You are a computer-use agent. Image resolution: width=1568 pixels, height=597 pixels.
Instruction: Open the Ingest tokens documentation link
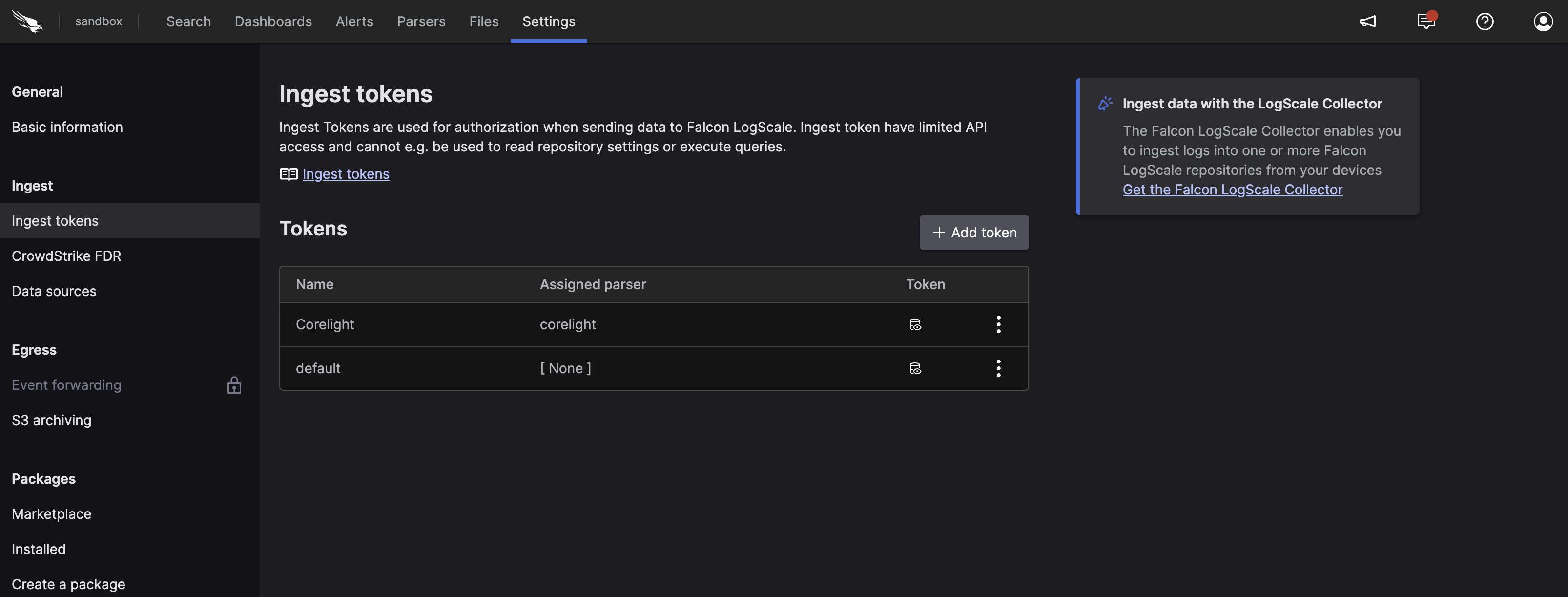coord(345,174)
